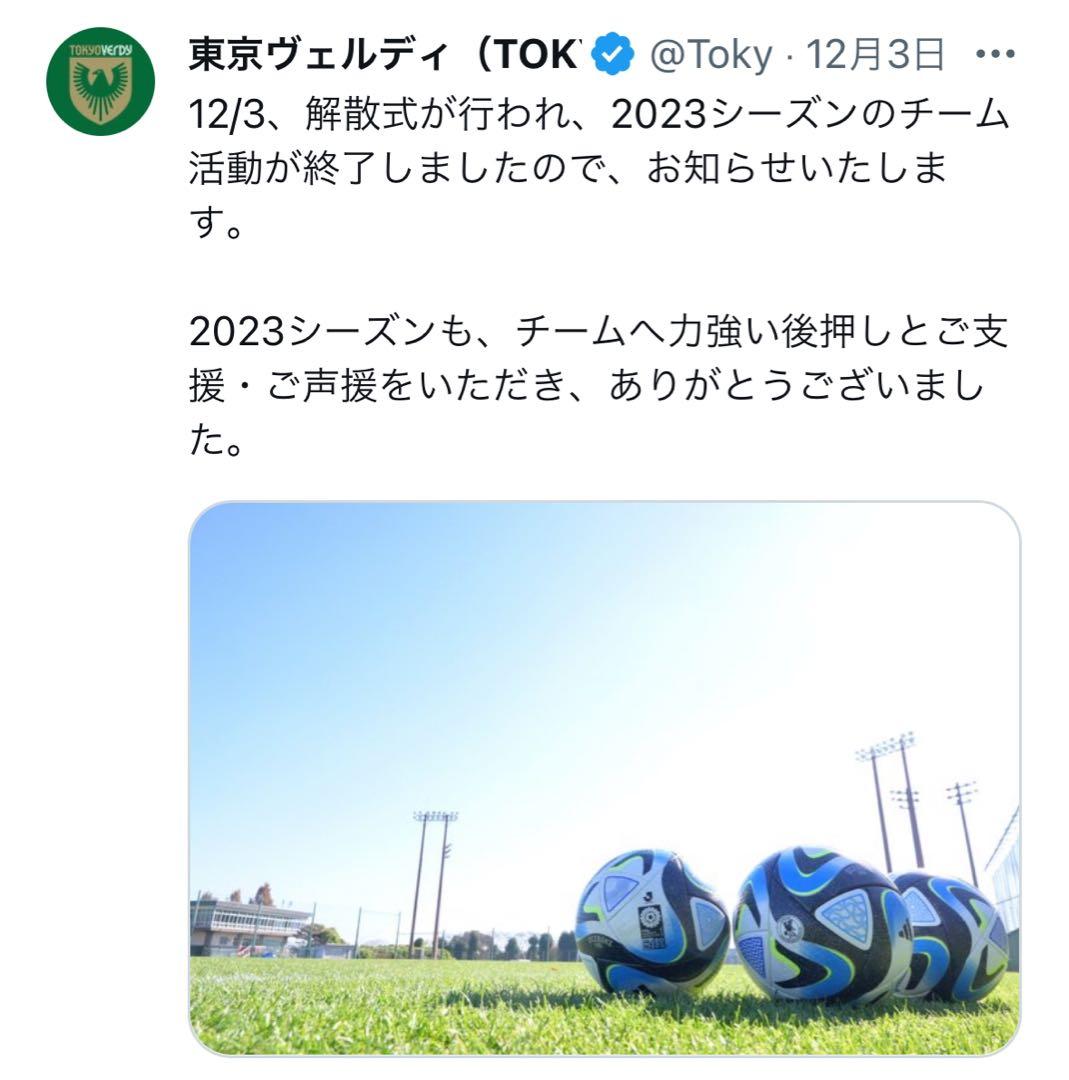Open the @Toky account handle
The image size is (1069, 1080).
tap(711, 56)
